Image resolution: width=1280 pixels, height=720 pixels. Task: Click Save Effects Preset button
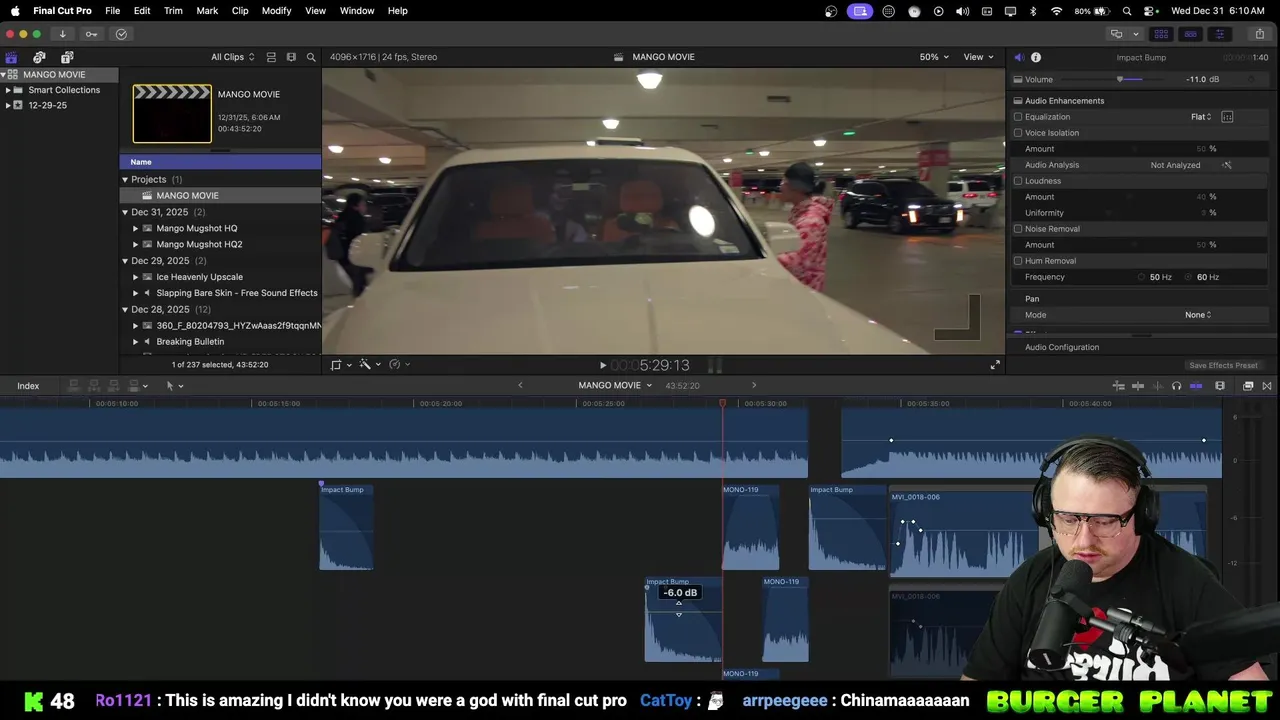coord(1223,365)
